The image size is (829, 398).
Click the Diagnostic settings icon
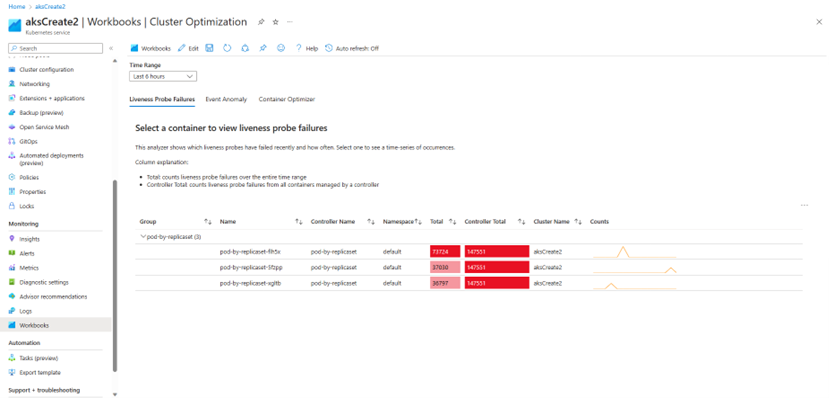pos(12,282)
